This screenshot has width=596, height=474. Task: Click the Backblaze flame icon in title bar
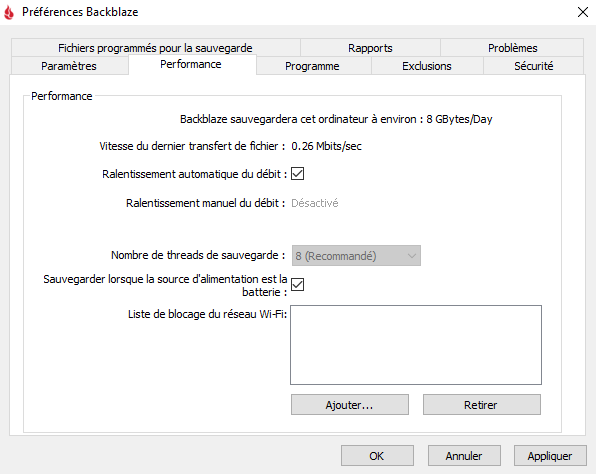[9, 12]
